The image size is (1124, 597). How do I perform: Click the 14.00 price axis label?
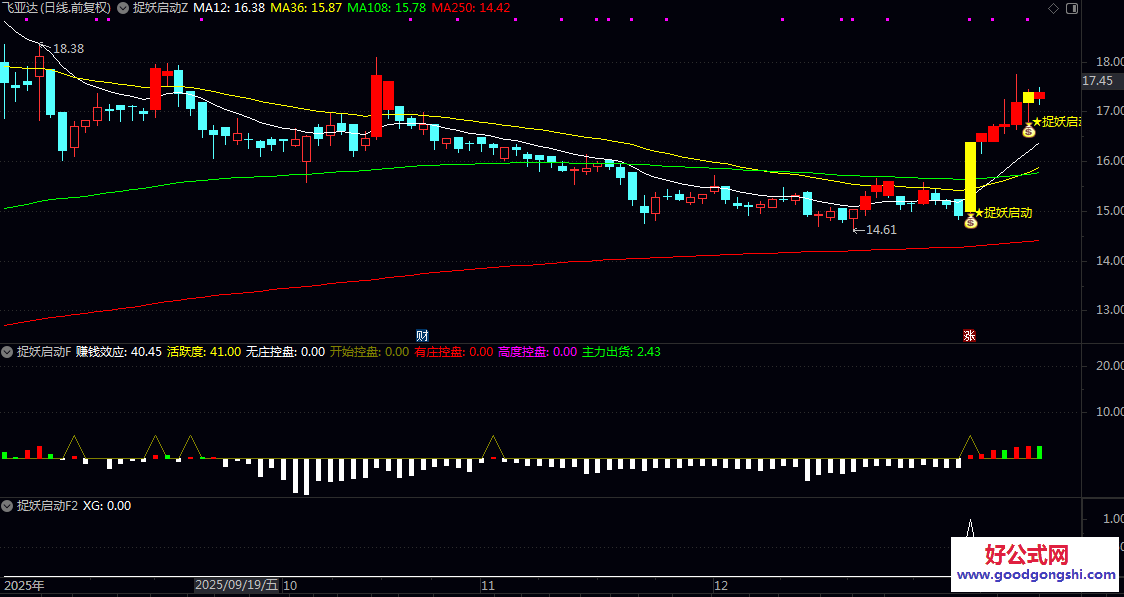pos(1108,261)
